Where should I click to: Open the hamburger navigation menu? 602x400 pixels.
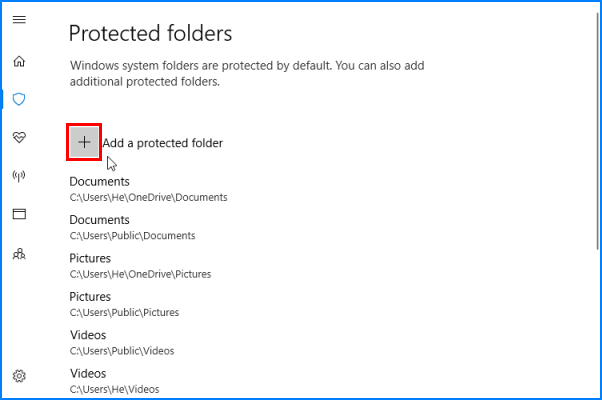19,21
